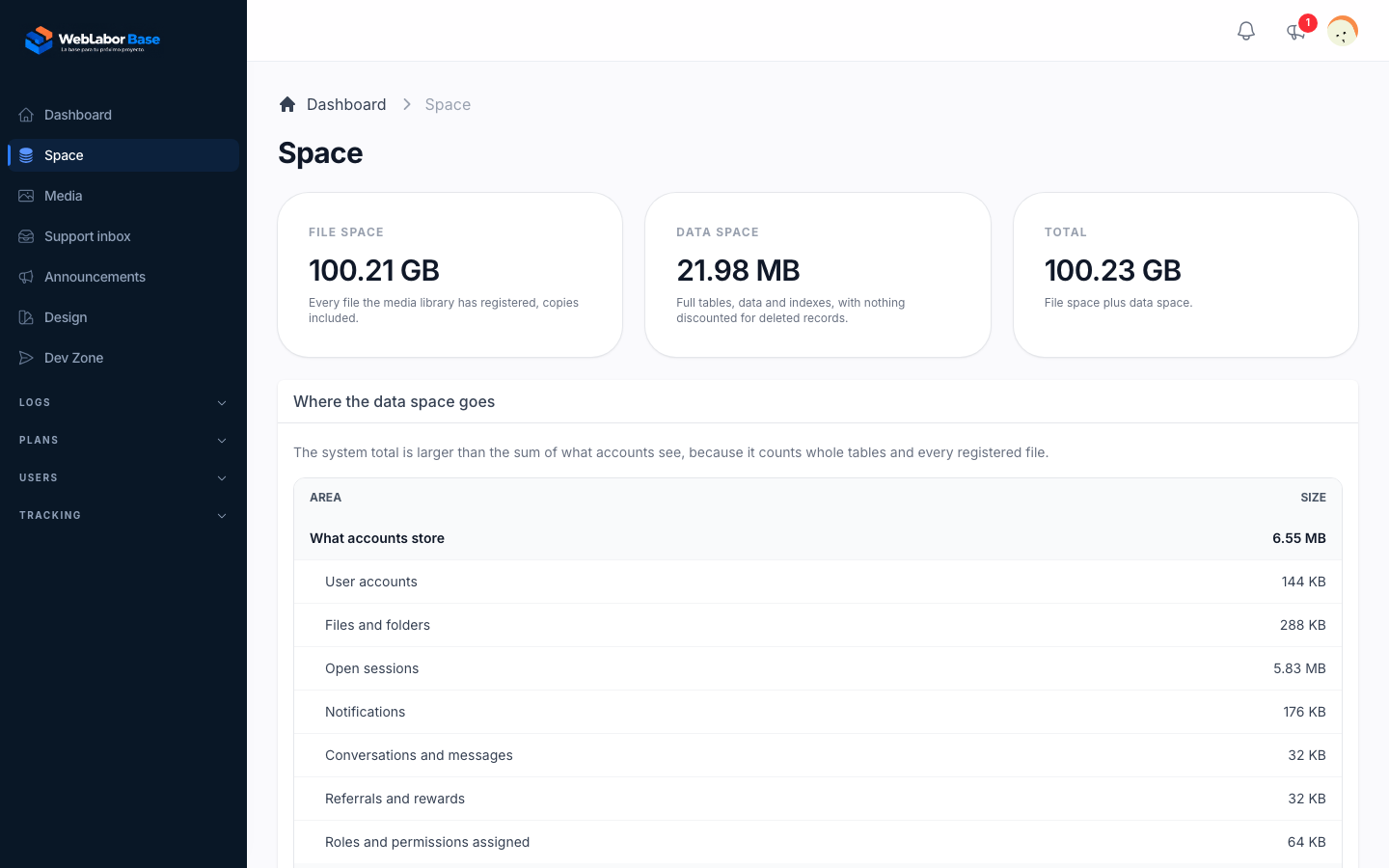
Task: Click the What accounts store row
Action: pos(818,538)
